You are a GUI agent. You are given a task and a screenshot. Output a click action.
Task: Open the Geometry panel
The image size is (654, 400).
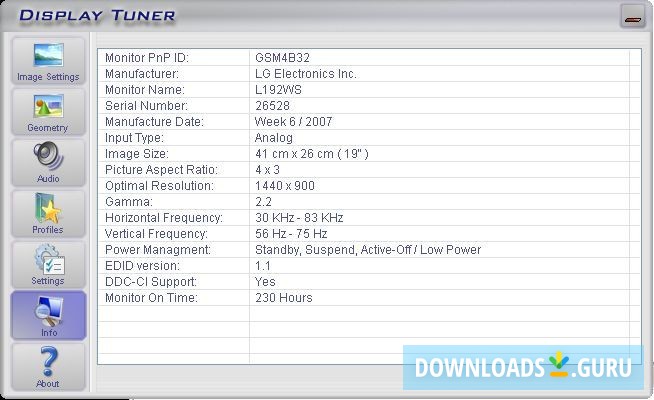(48, 112)
